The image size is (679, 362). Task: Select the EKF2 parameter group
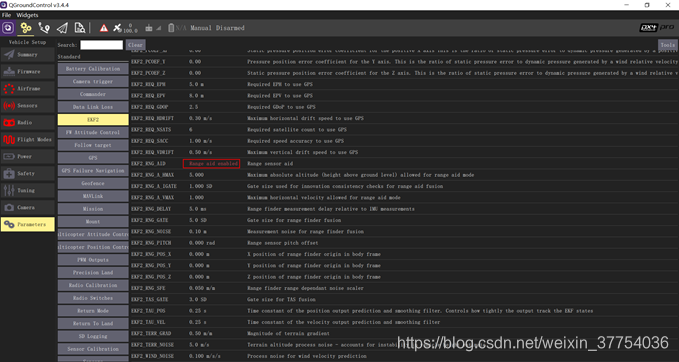(x=93, y=120)
